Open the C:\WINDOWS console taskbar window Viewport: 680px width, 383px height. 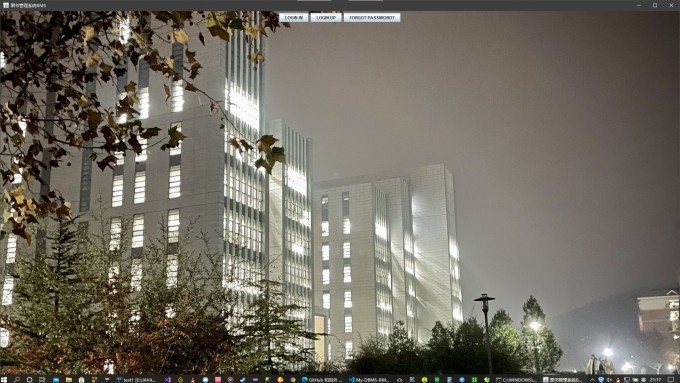coord(517,380)
